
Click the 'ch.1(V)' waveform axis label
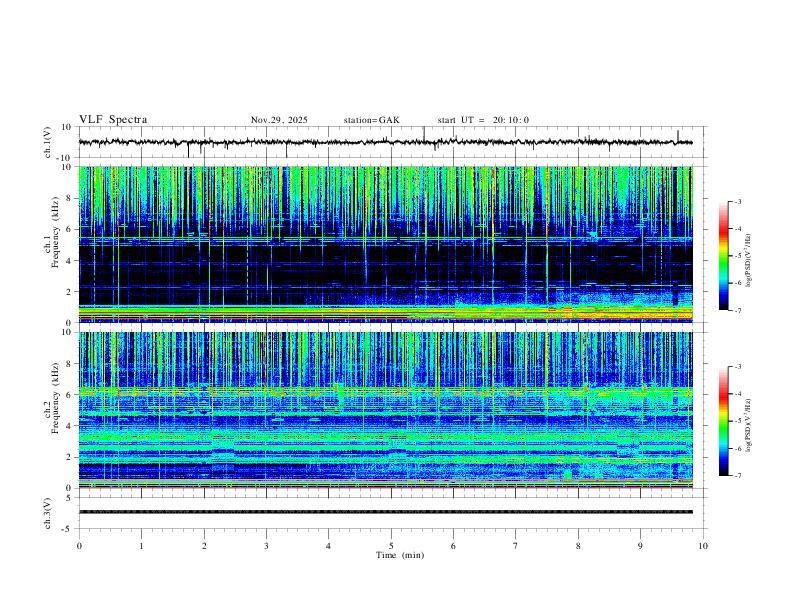(48, 142)
